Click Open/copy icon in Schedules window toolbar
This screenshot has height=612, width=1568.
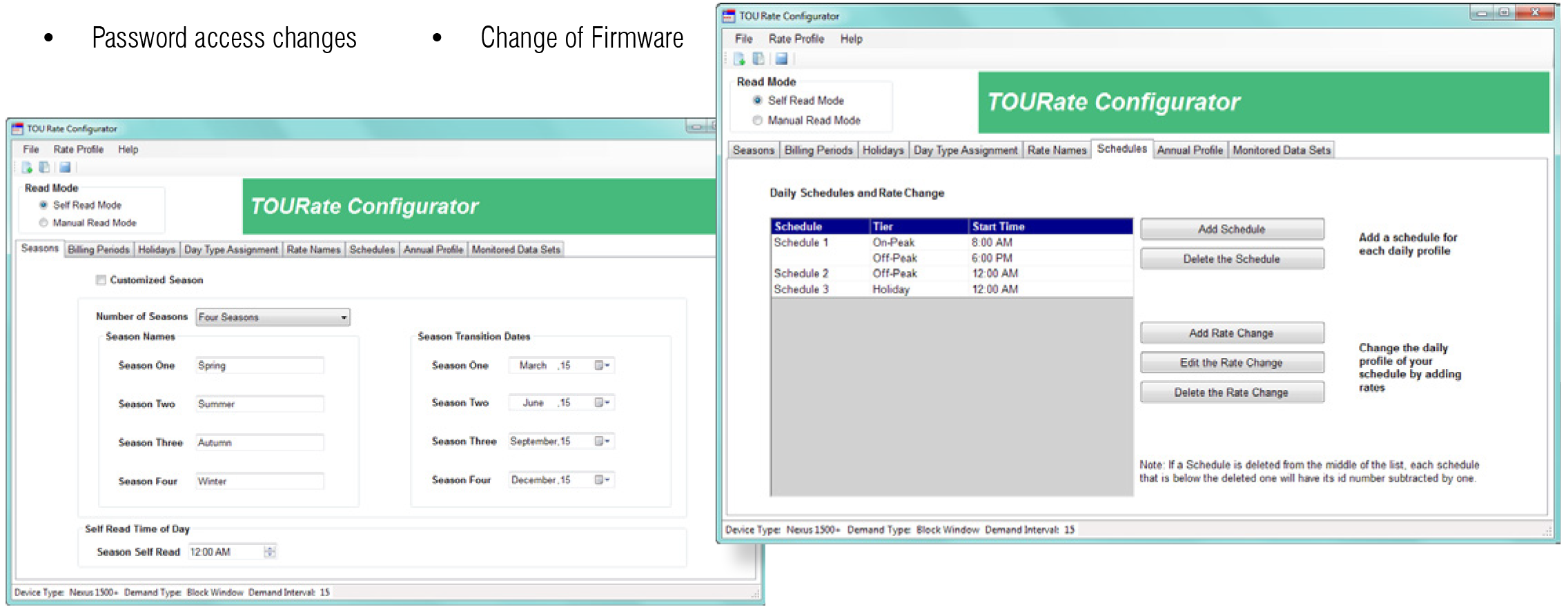pos(758,59)
